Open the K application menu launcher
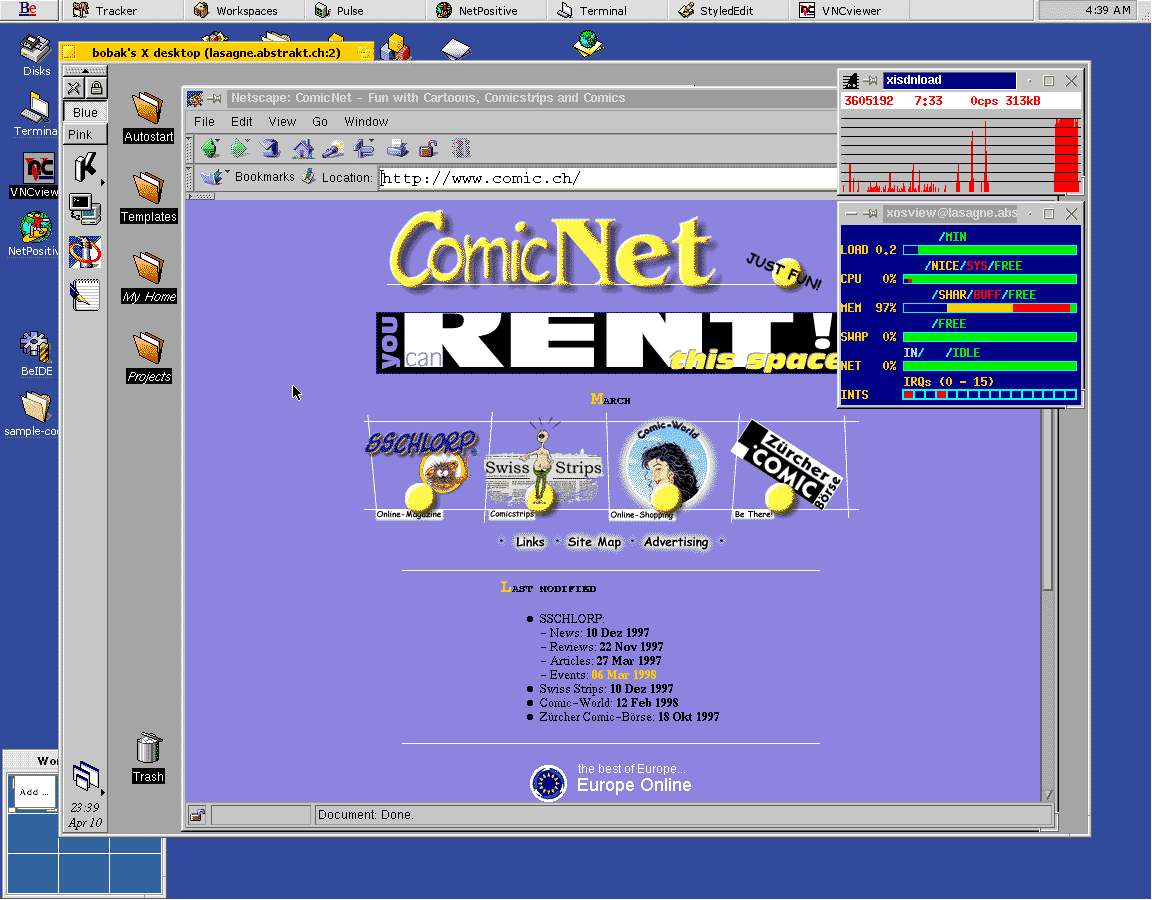 click(x=85, y=168)
